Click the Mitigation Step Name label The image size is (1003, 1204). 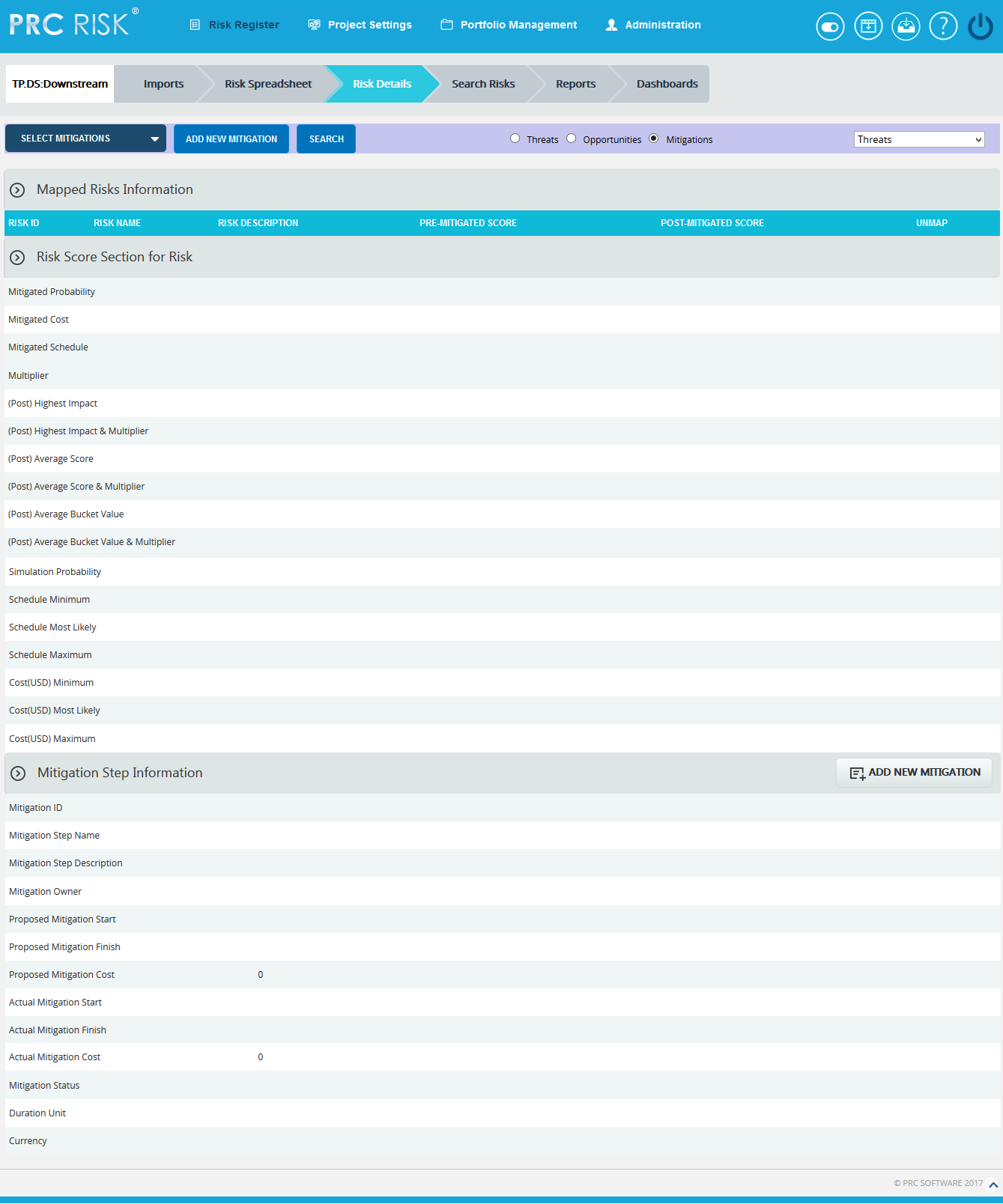point(54,836)
